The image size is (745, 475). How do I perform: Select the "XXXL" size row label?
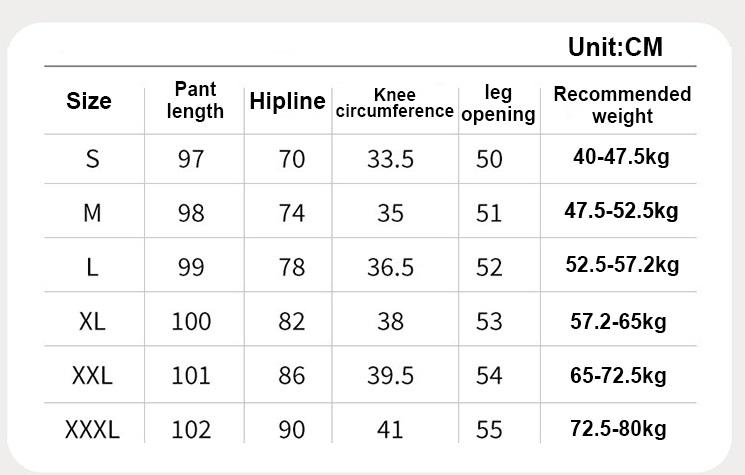tap(92, 430)
